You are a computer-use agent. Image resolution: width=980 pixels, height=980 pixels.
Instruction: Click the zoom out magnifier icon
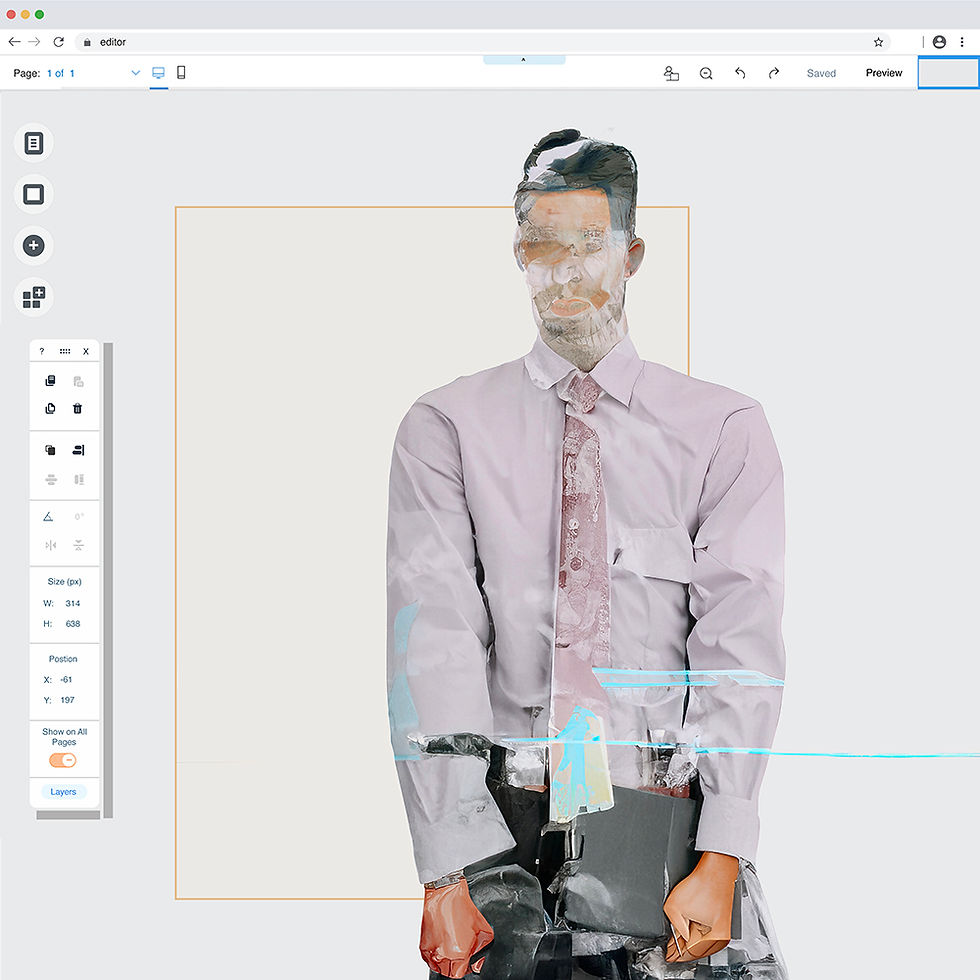(706, 74)
